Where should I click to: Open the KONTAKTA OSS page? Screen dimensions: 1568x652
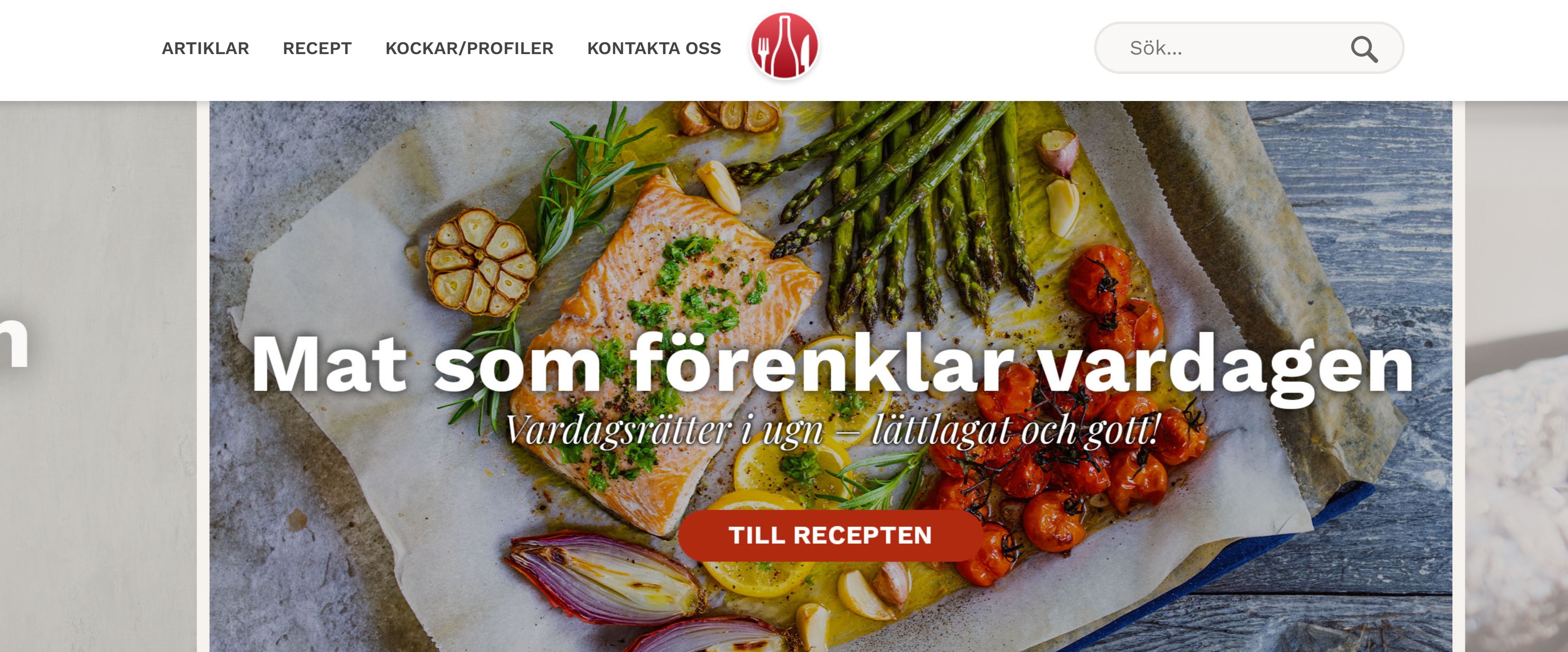pyautogui.click(x=654, y=48)
